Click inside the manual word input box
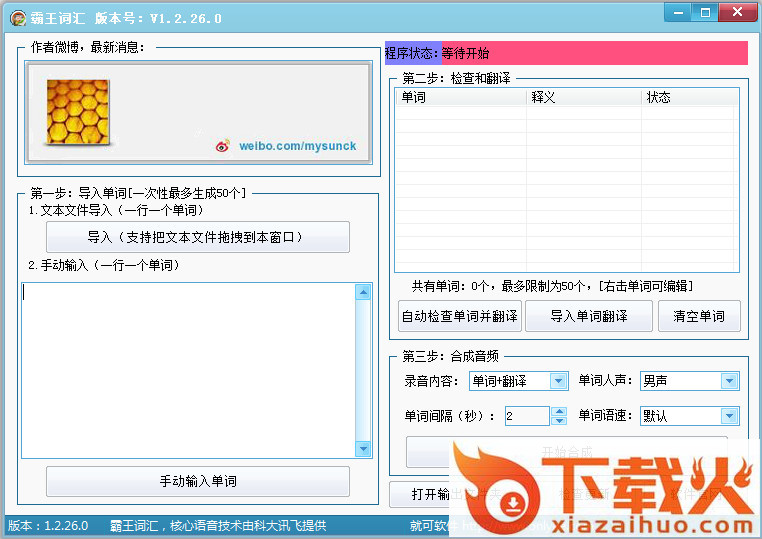 tap(188, 370)
